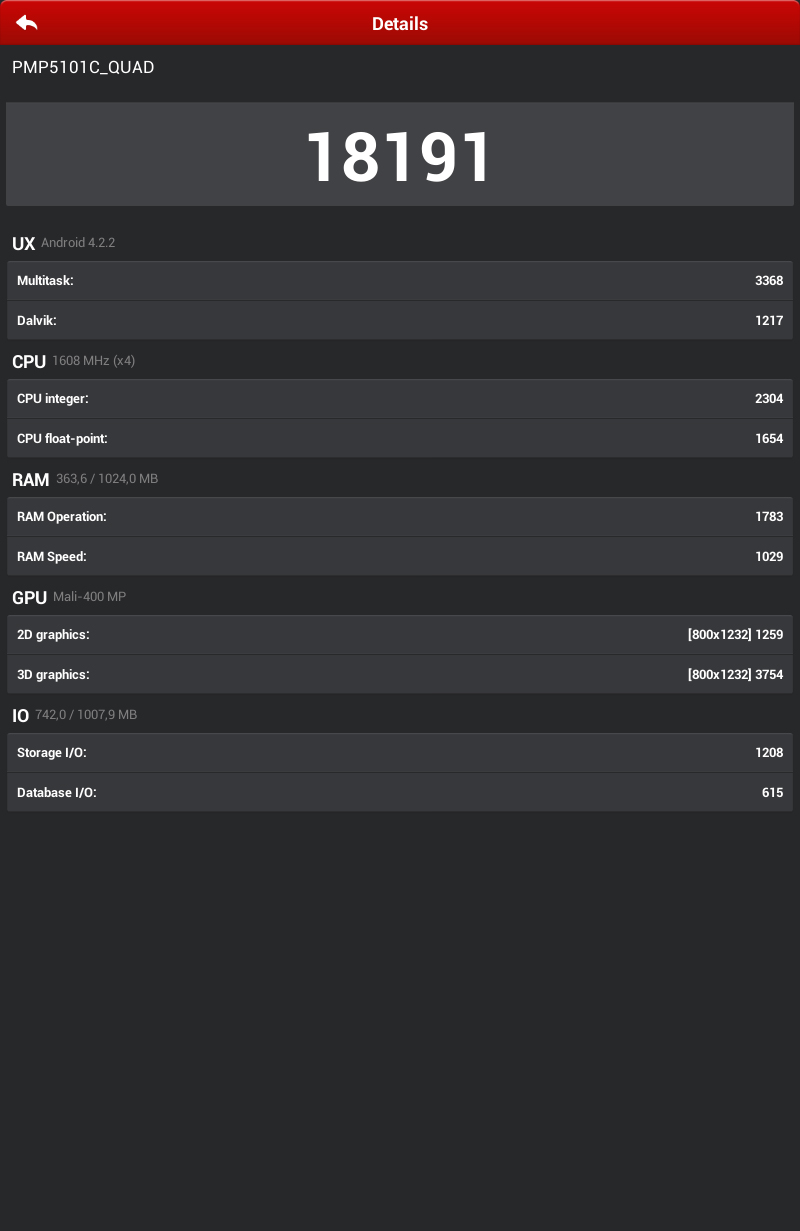
Task: Tap the IO section header
Action: (x=21, y=715)
